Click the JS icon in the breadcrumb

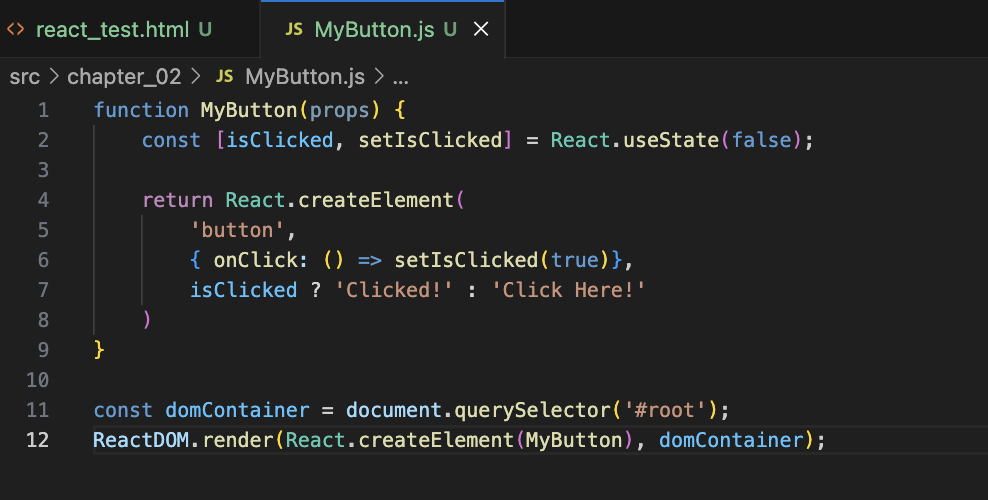click(x=224, y=77)
